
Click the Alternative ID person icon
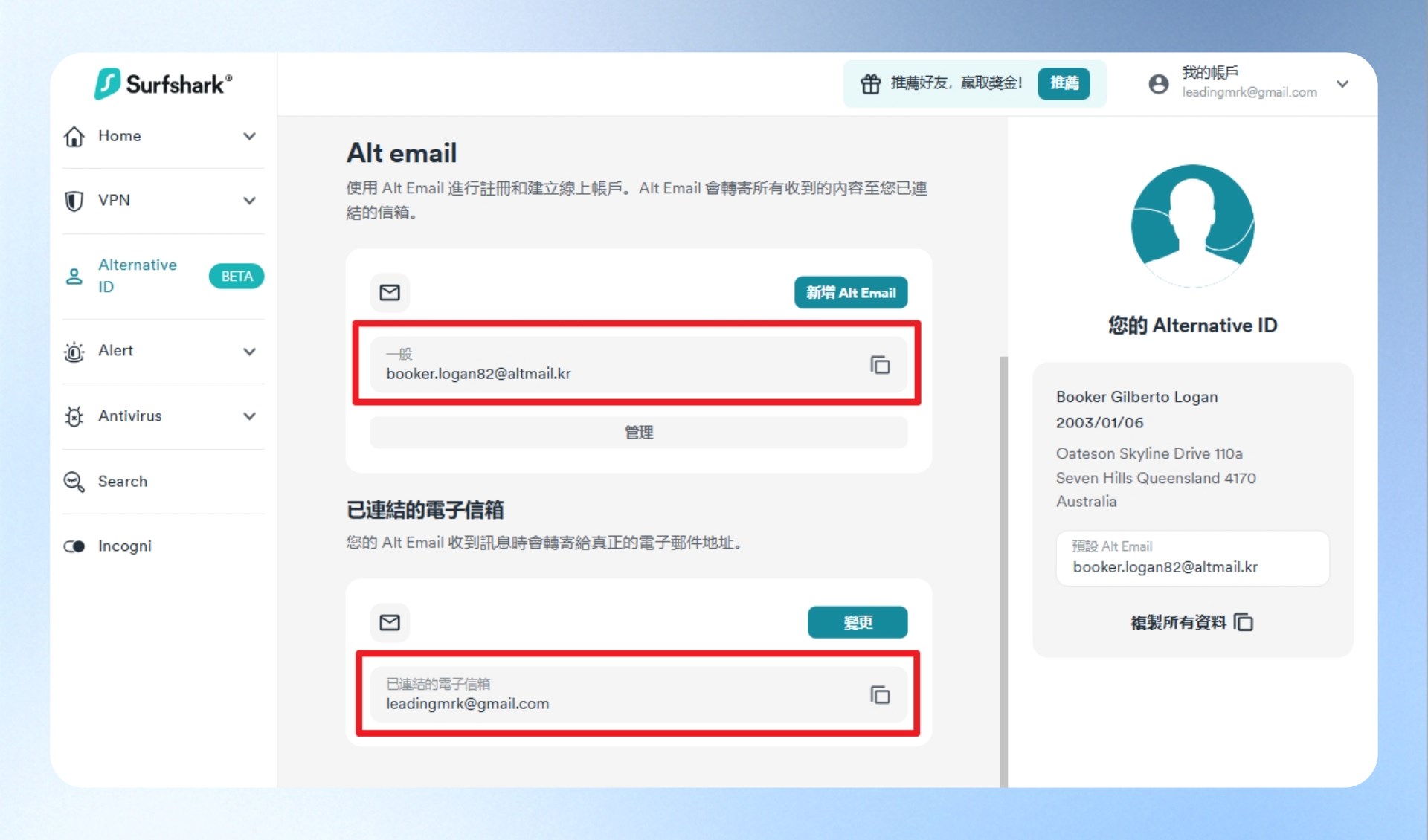point(74,277)
